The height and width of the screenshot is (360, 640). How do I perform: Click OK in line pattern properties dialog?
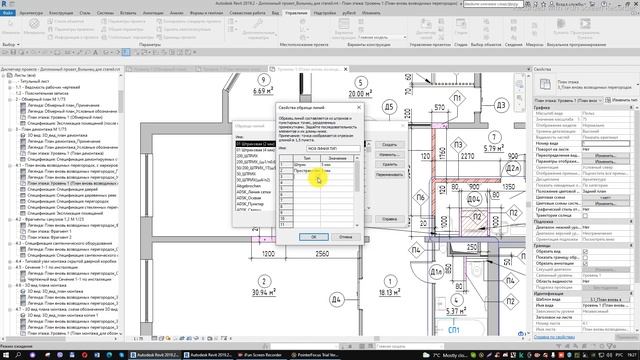coord(313,237)
